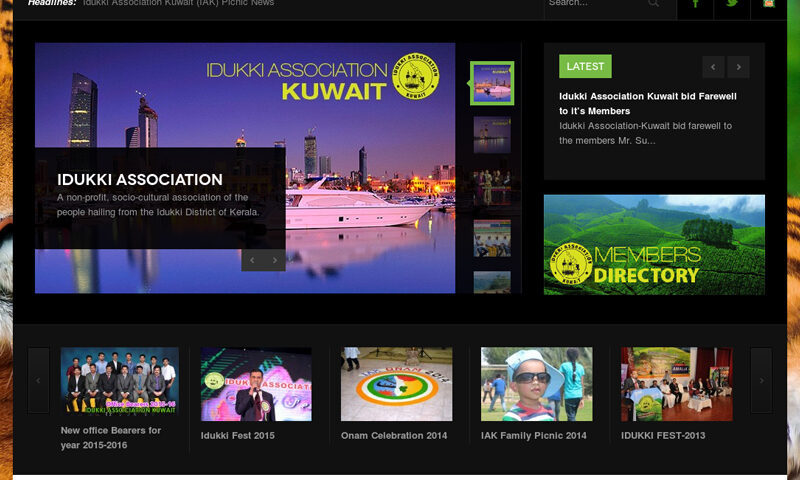
Task: Select the second slider thumbnail
Action: point(492,135)
